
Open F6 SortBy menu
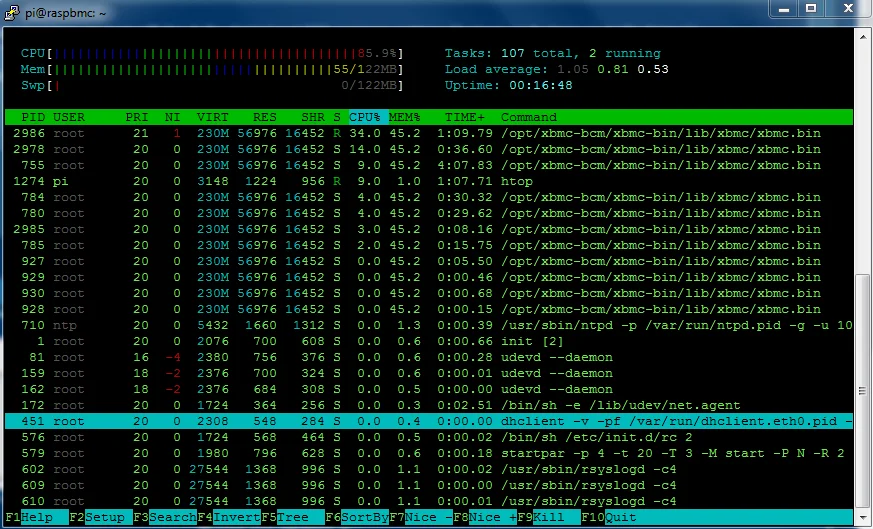357,517
